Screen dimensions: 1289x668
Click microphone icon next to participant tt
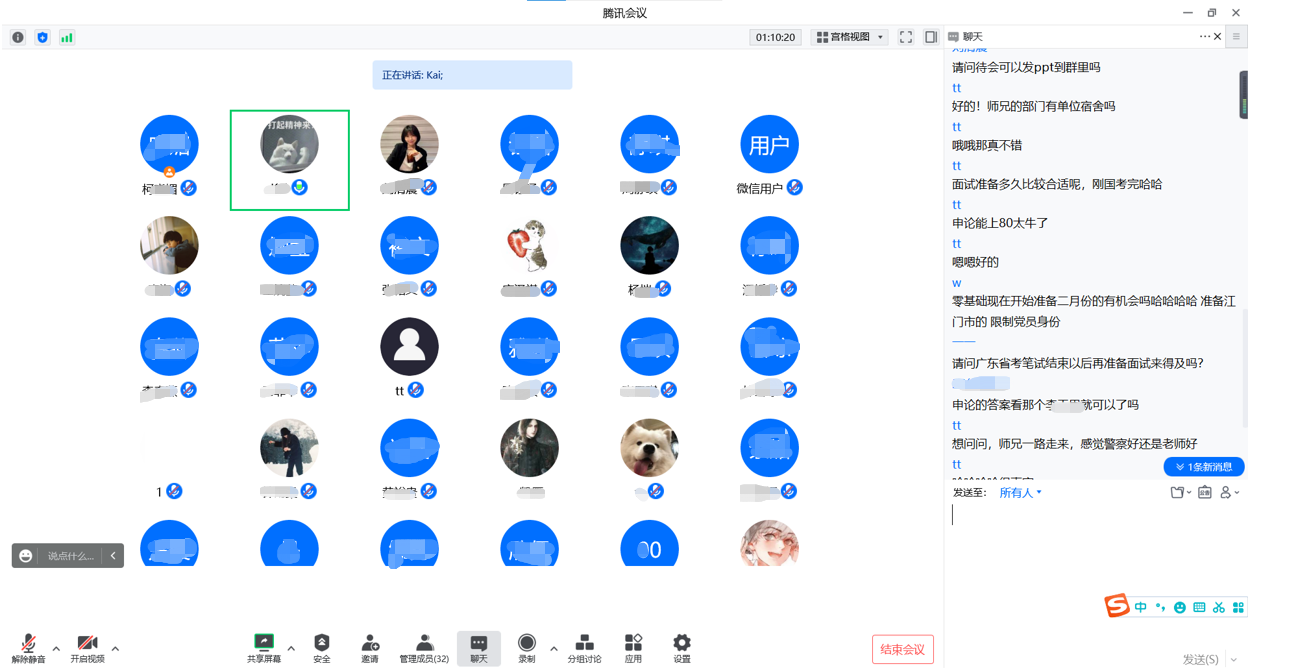coord(416,390)
